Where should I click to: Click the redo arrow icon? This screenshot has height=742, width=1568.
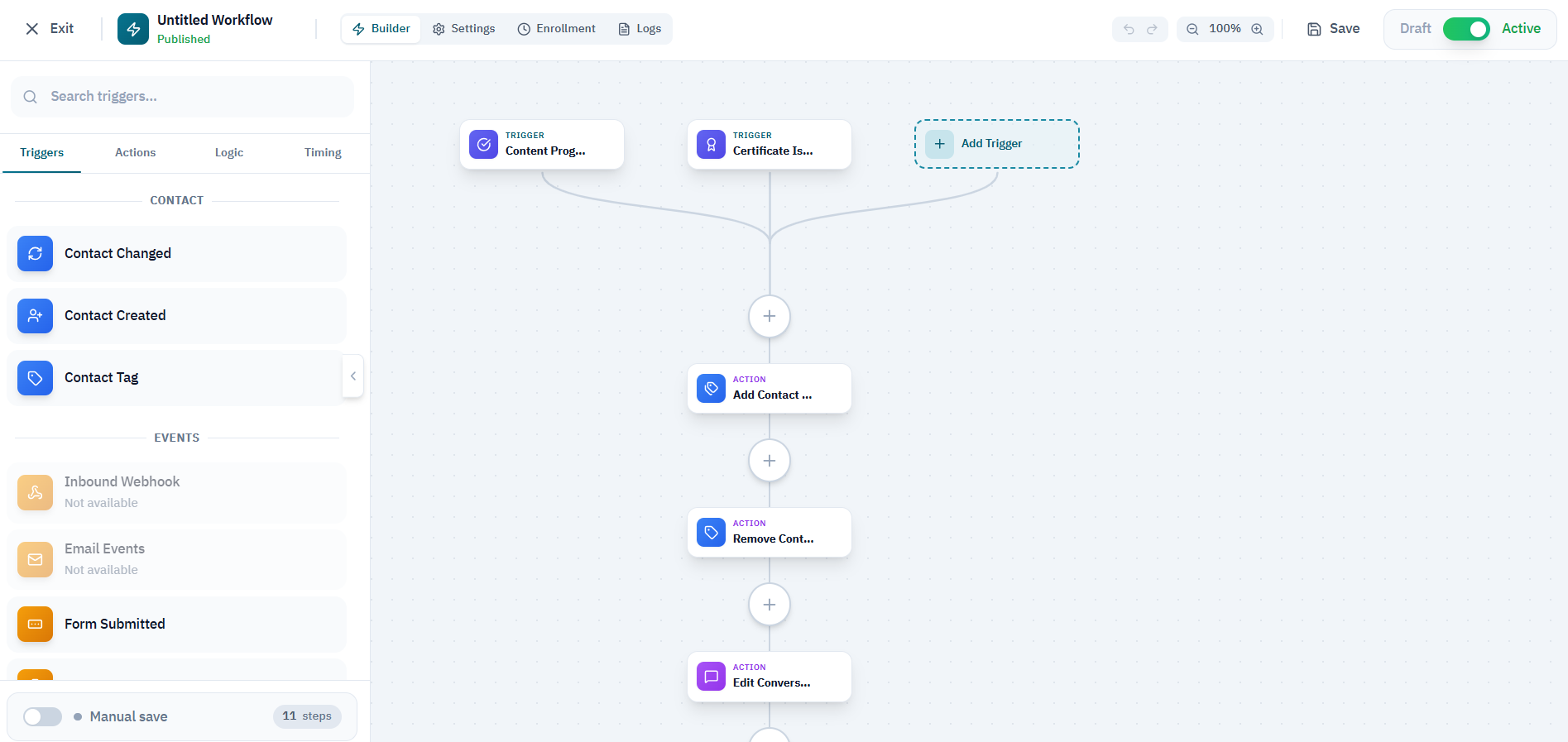click(1152, 29)
